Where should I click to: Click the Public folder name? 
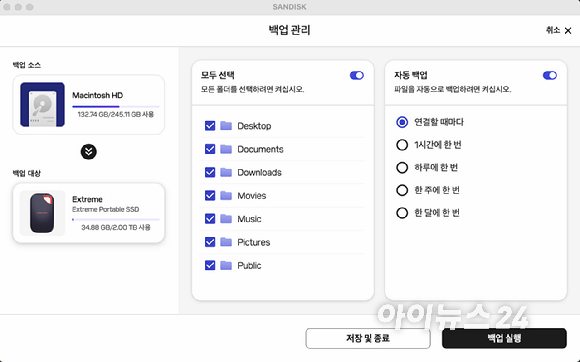[x=249, y=266]
